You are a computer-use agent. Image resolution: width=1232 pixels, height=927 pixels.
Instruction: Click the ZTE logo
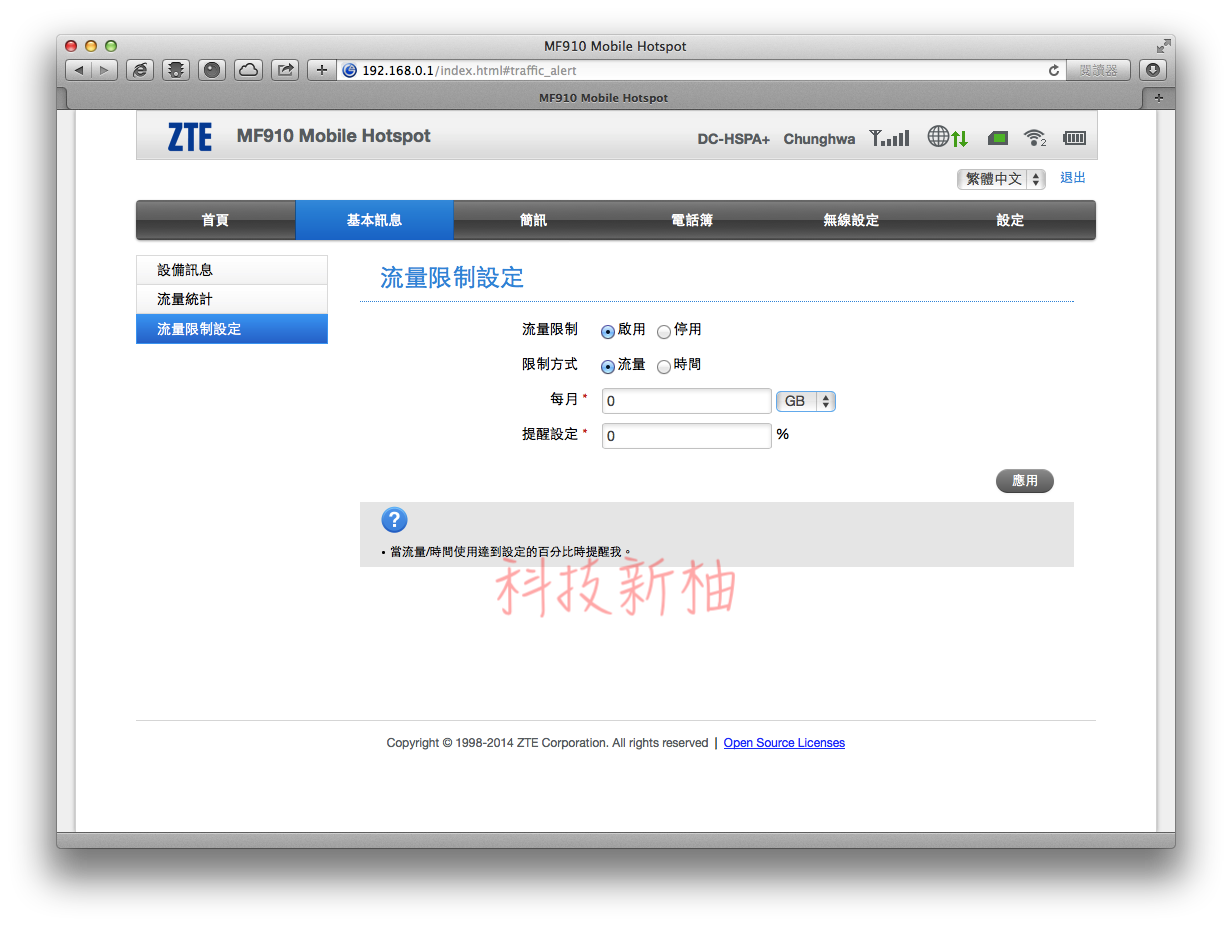click(x=189, y=136)
